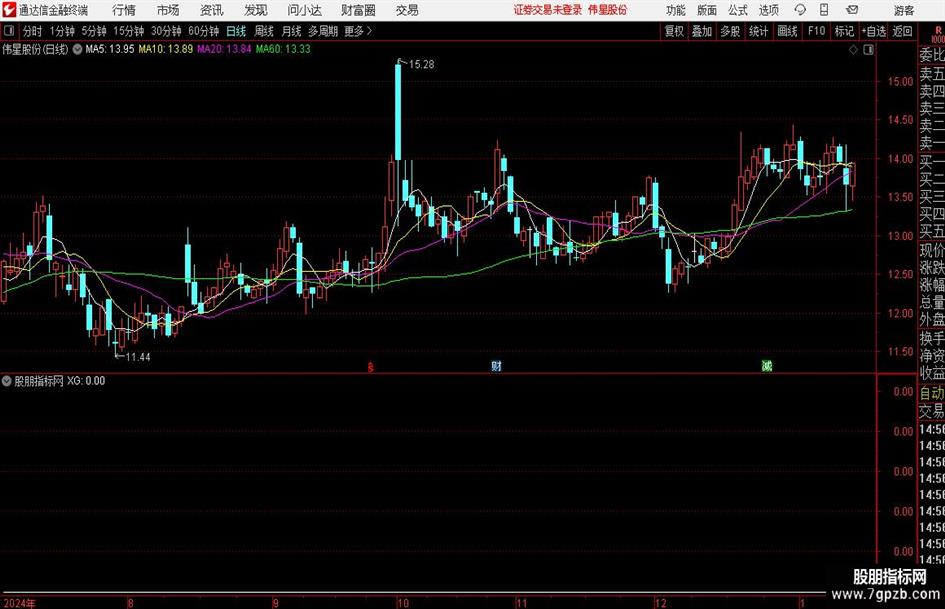Click the red marker near October
This screenshot has width=945, height=609.
[371, 367]
